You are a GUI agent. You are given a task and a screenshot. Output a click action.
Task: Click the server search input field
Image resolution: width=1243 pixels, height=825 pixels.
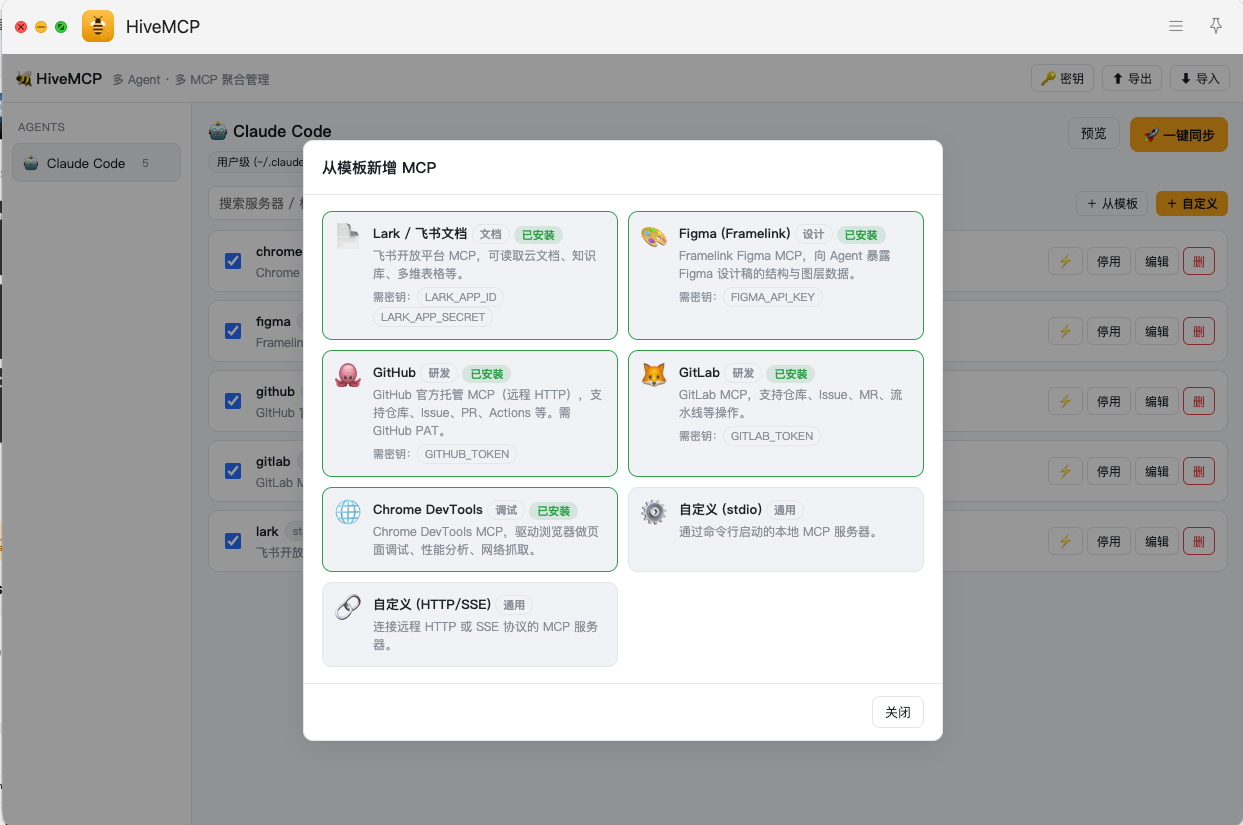pos(256,203)
